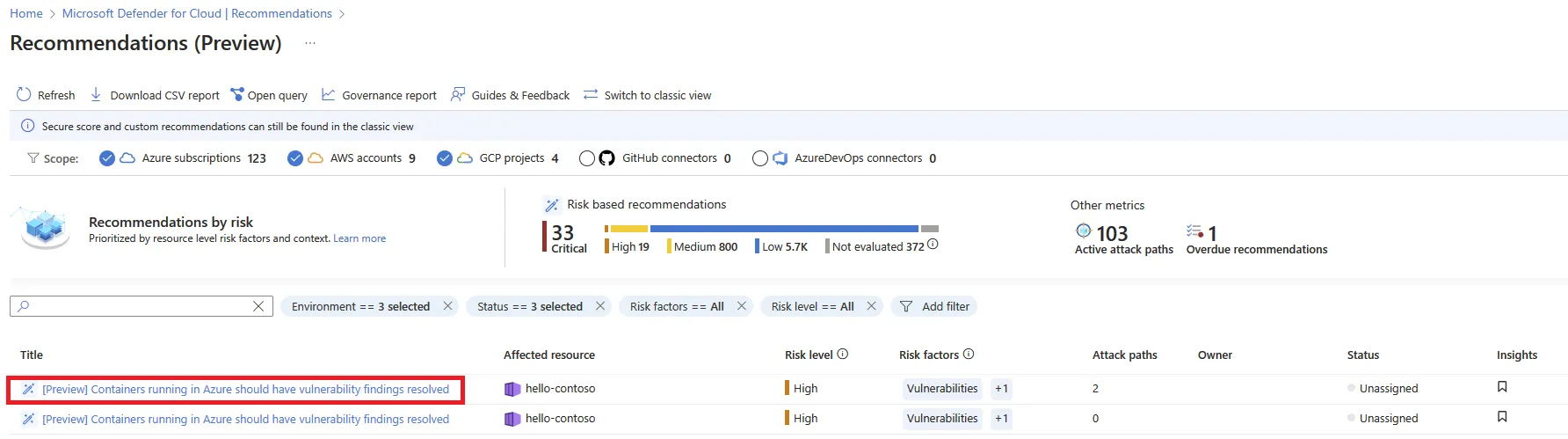Click the Add filter button
The height and width of the screenshot is (439, 1568).
[x=934, y=306]
